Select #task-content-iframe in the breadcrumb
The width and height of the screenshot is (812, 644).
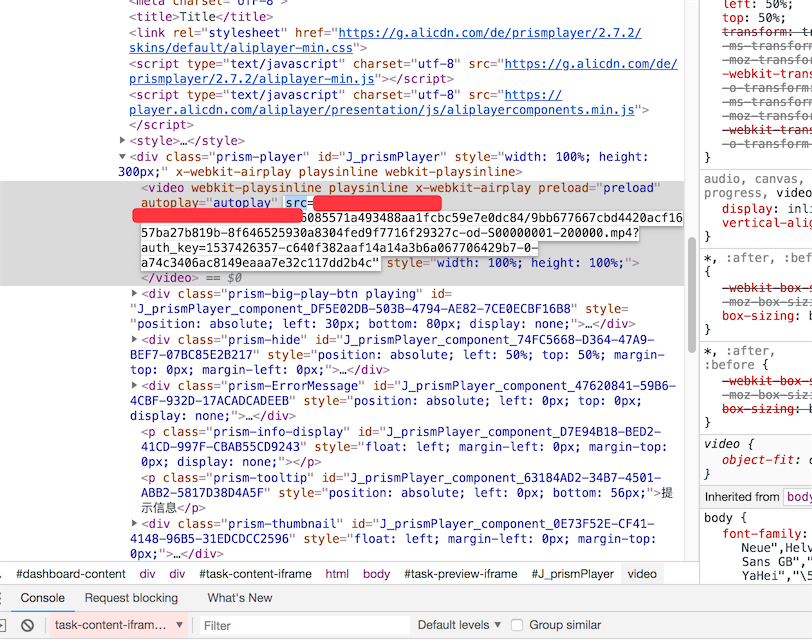coord(255,574)
